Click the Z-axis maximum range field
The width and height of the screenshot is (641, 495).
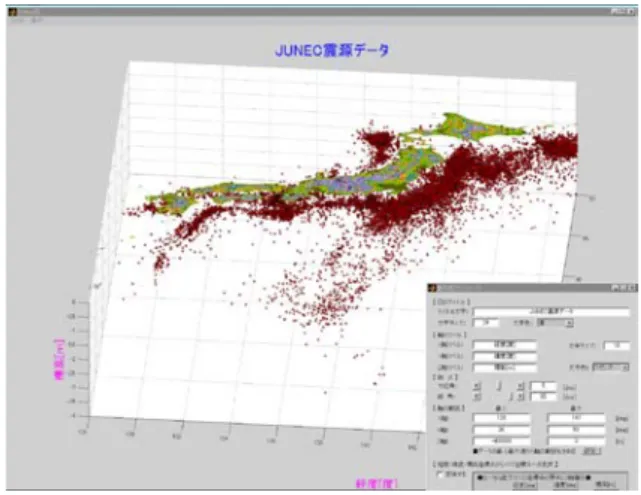(576, 441)
